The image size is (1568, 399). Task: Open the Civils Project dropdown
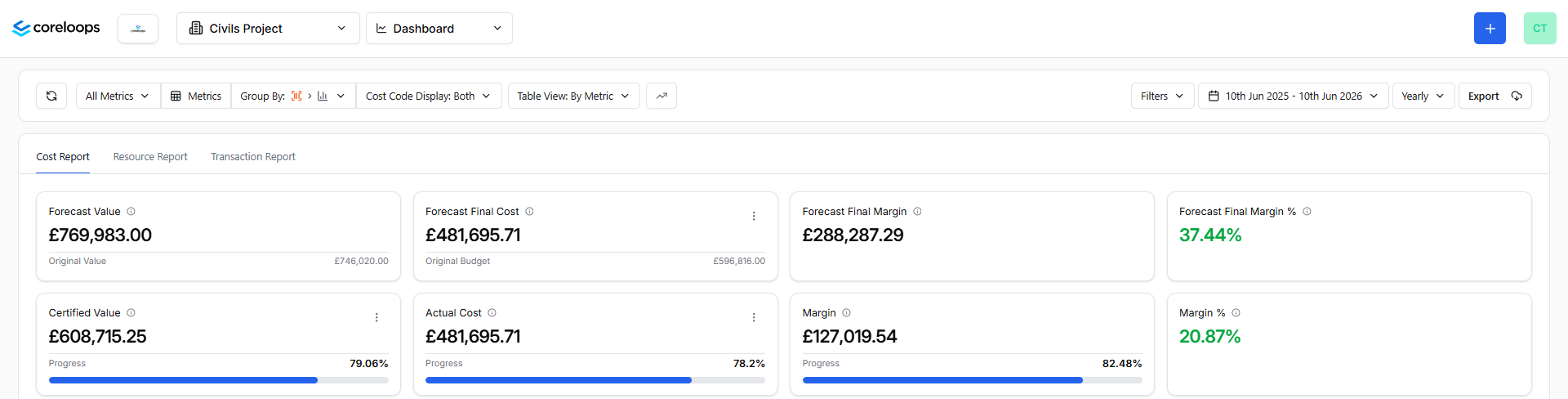[268, 29]
